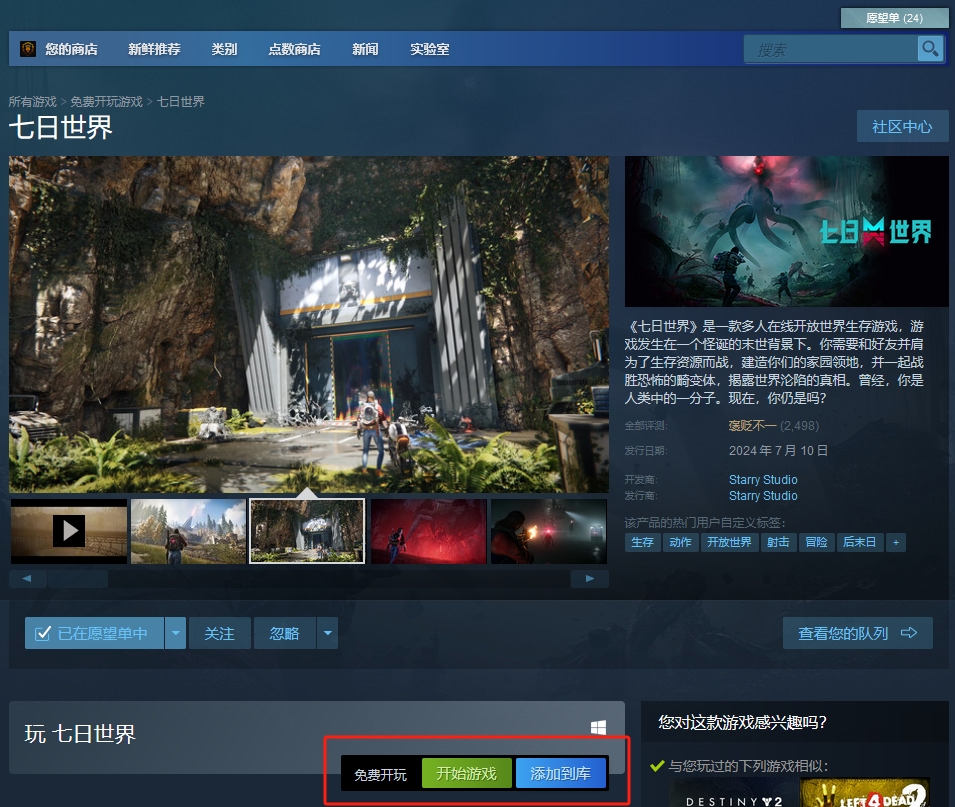Click the game header capsule image

pyautogui.click(x=787, y=231)
